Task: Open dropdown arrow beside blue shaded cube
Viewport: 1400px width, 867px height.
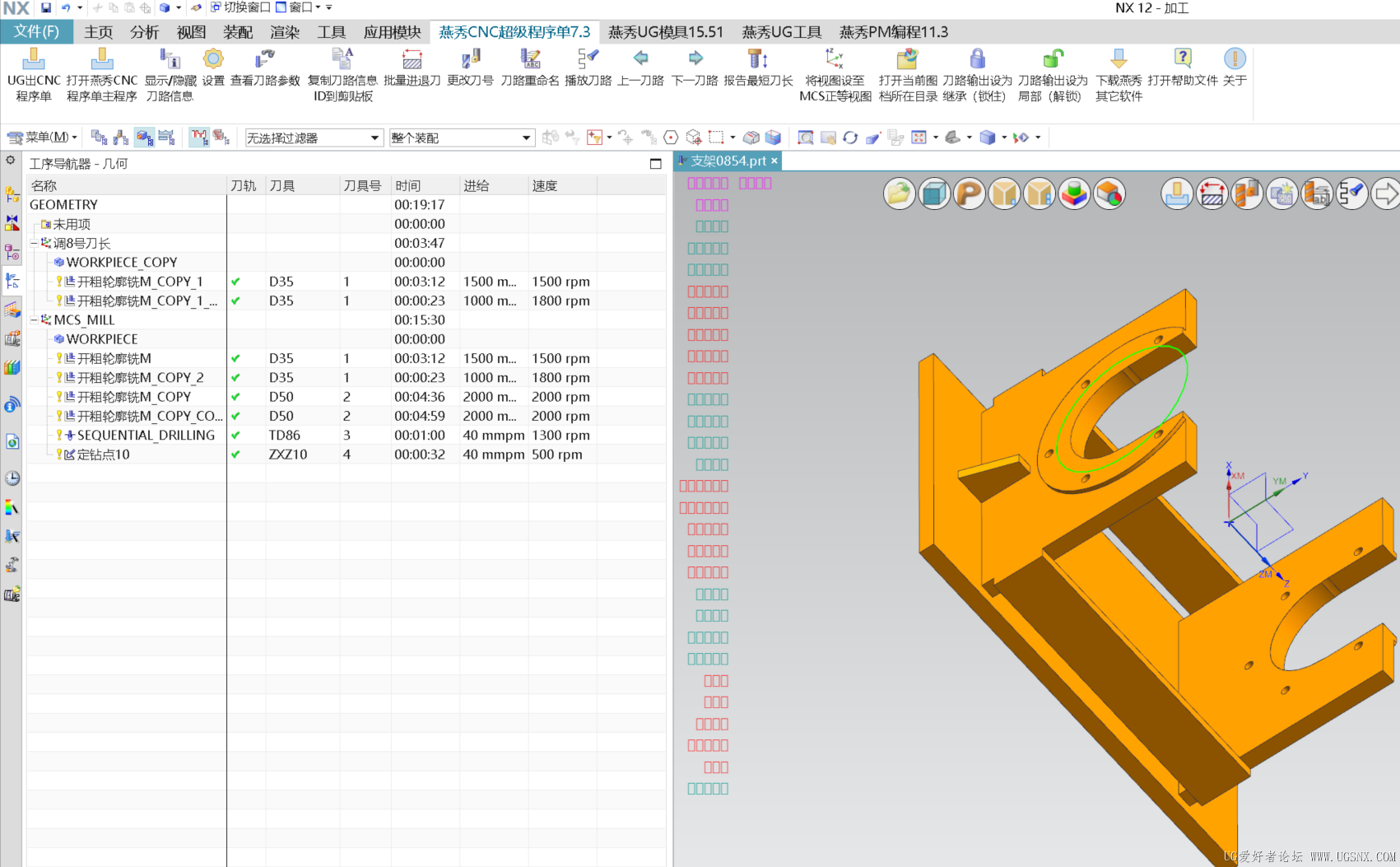Action: pos(1004,138)
